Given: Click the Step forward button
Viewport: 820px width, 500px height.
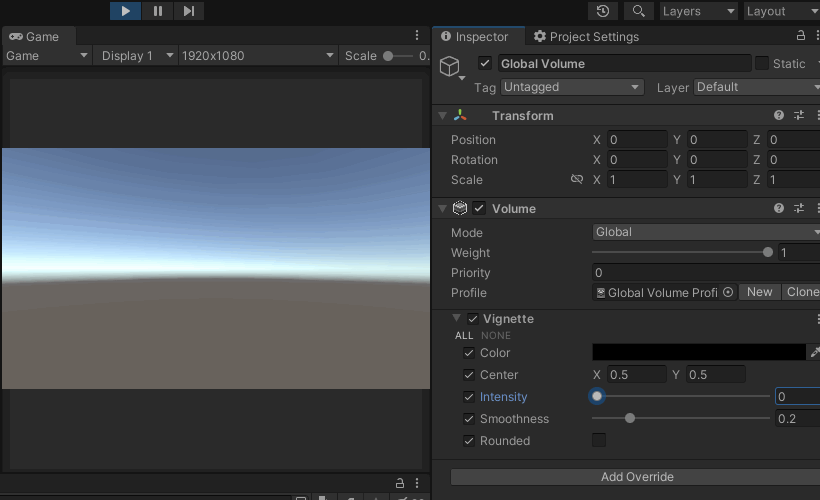Looking at the screenshot, I should [x=188, y=11].
